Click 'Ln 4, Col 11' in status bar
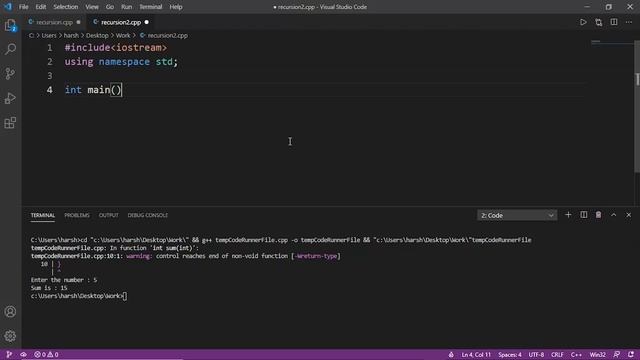 pos(476,355)
